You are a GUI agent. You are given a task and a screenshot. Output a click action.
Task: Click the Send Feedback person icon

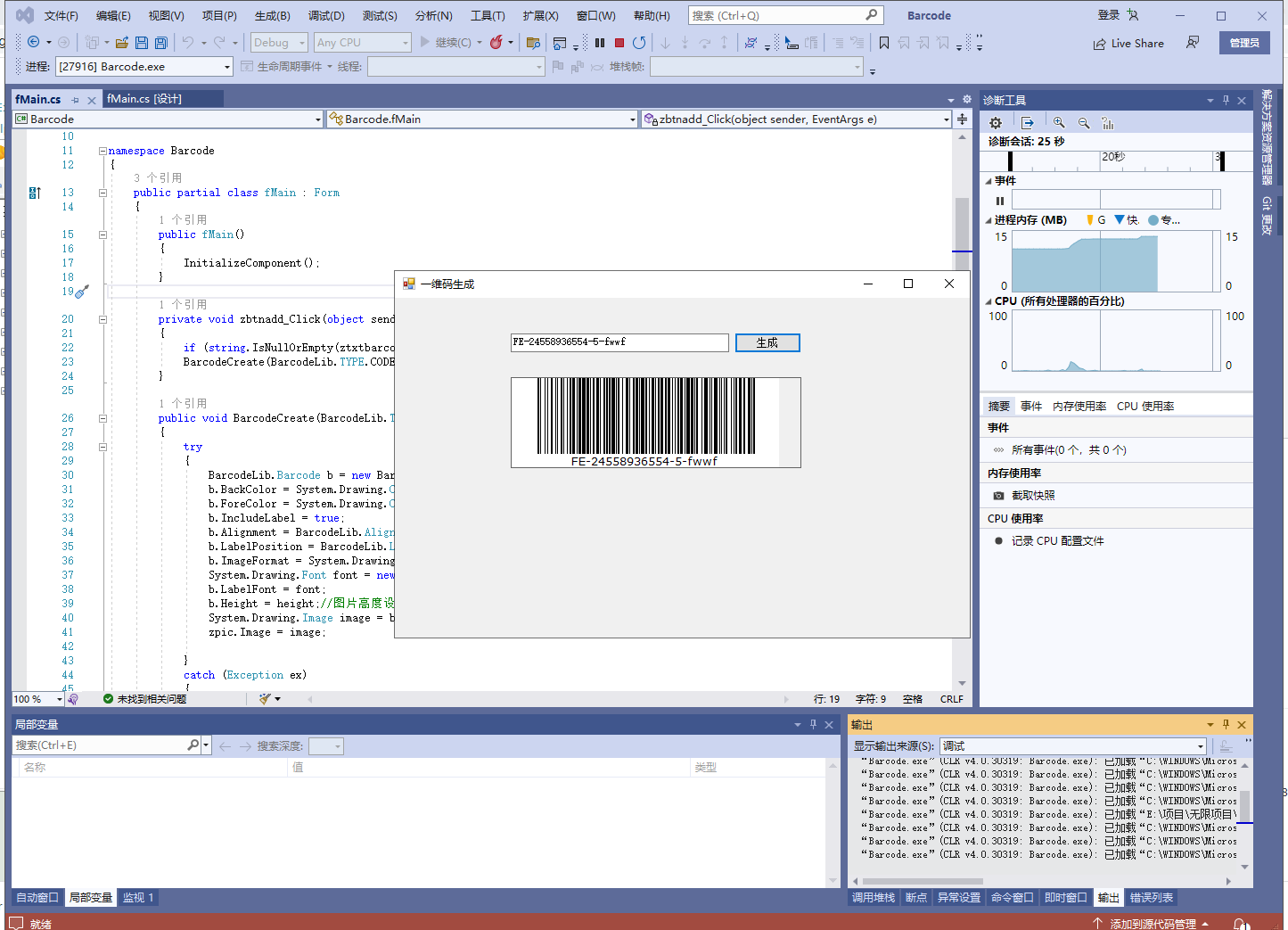pos(1193,43)
